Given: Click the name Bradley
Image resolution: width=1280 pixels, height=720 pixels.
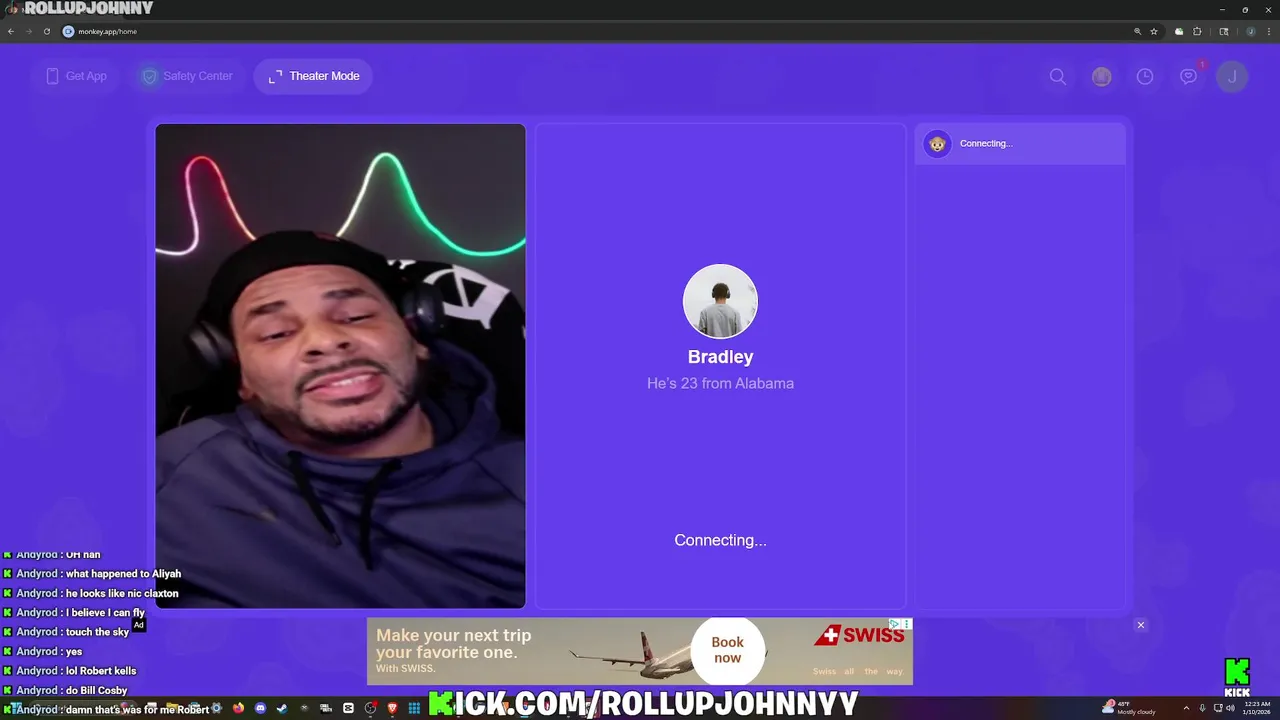Looking at the screenshot, I should (x=720, y=356).
